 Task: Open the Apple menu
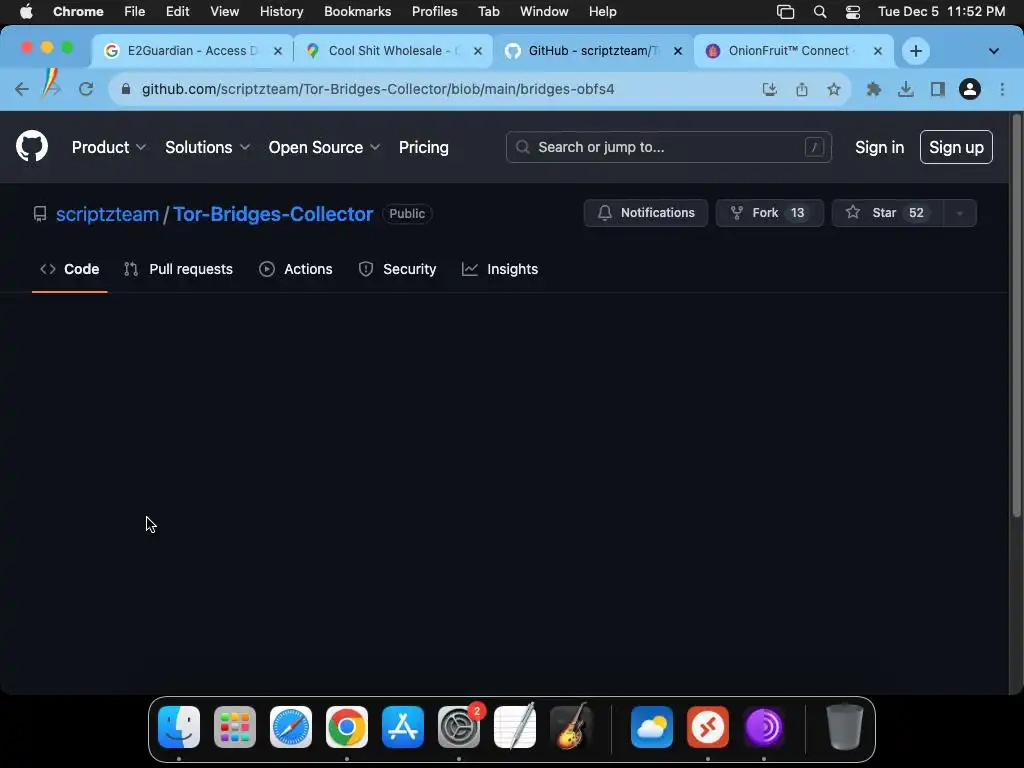(x=26, y=12)
